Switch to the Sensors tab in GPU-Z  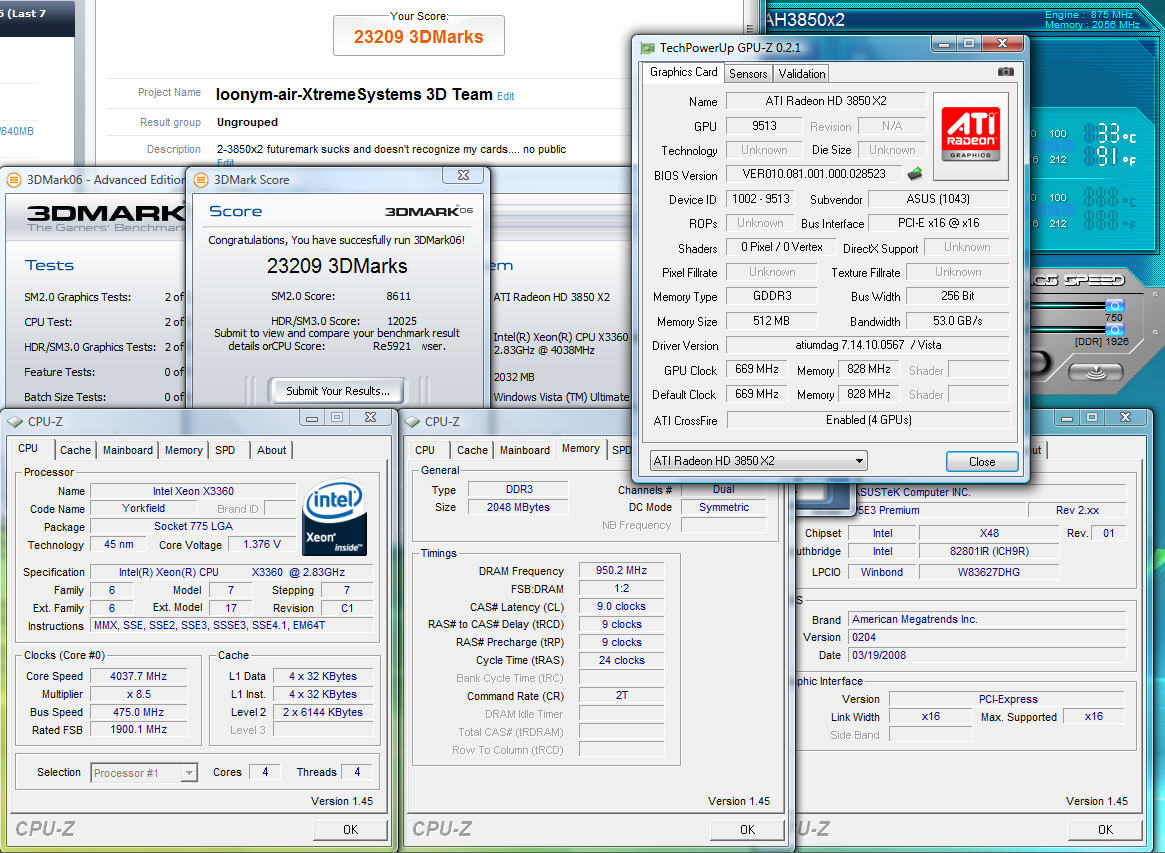[x=747, y=74]
